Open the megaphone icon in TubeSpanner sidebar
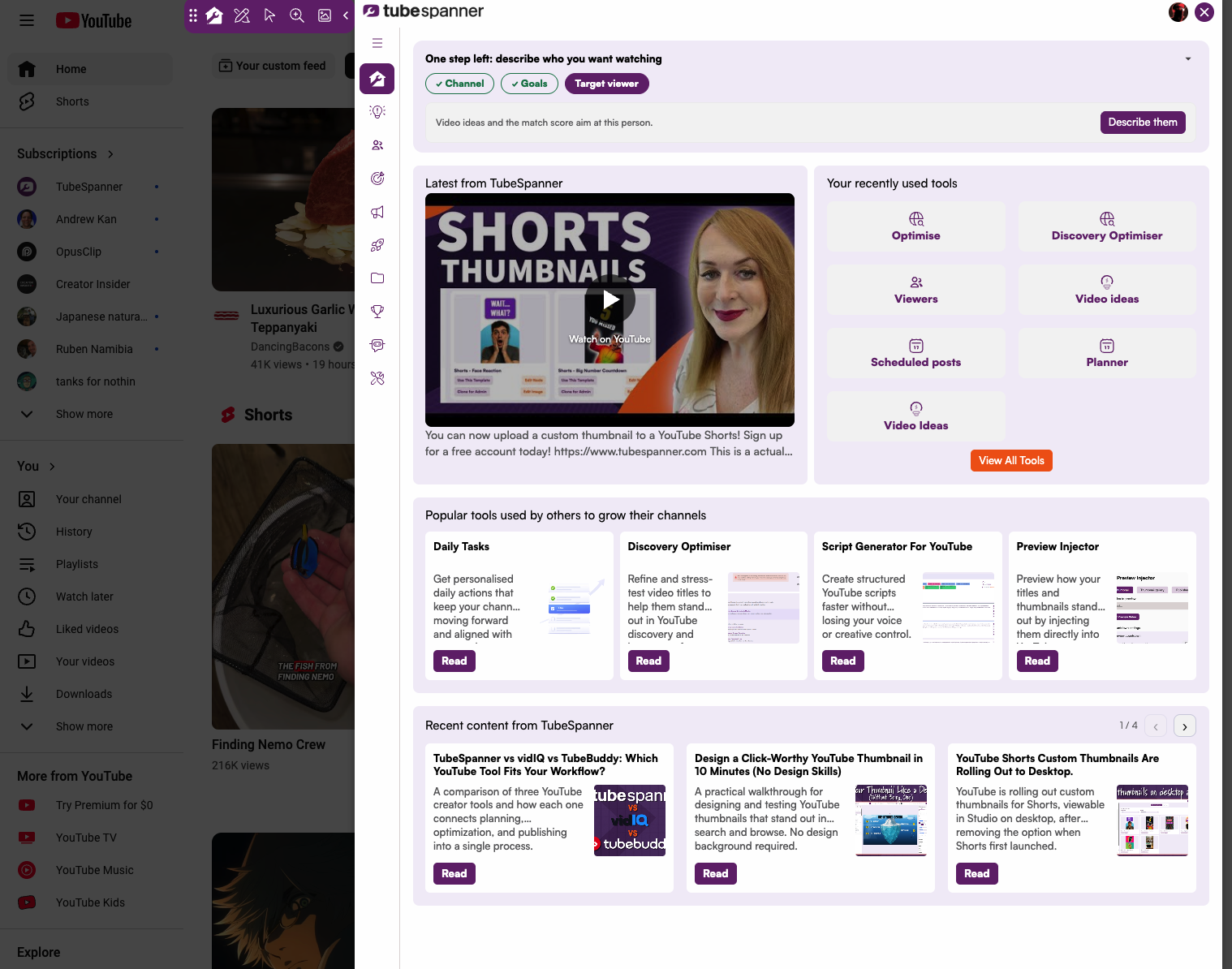Viewport: 1232px width, 969px height. pos(377,212)
